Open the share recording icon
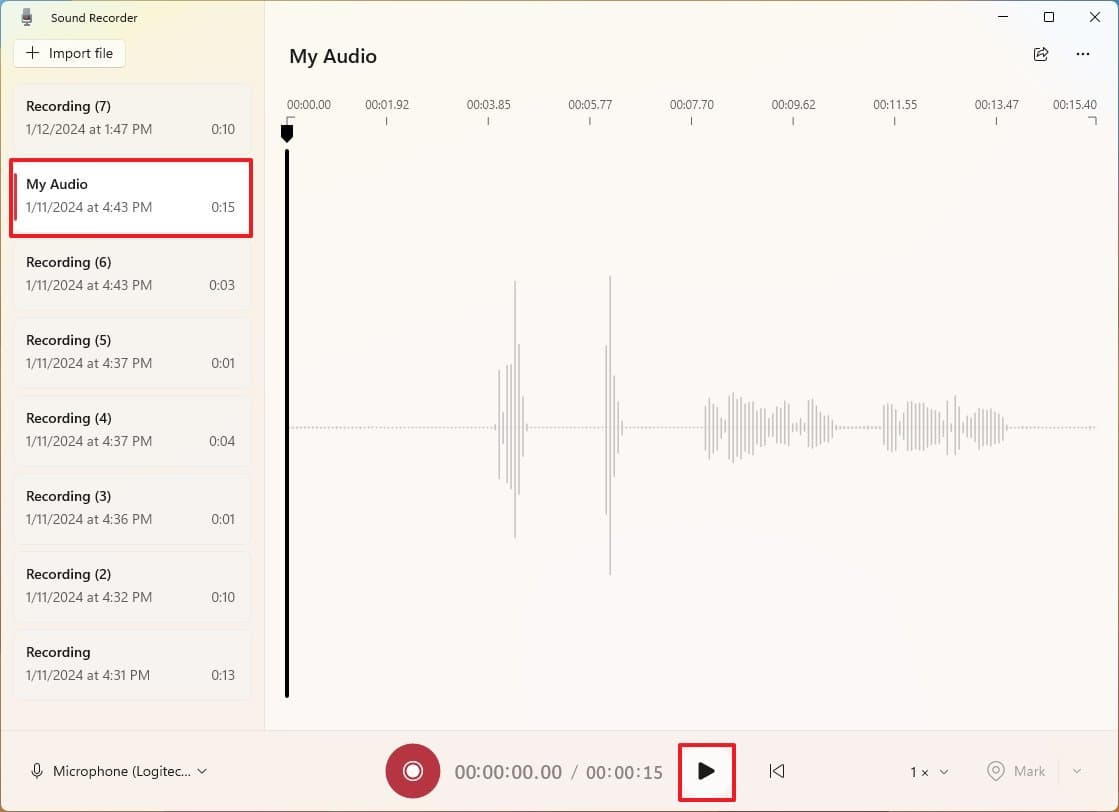The height and width of the screenshot is (812, 1119). (1041, 54)
